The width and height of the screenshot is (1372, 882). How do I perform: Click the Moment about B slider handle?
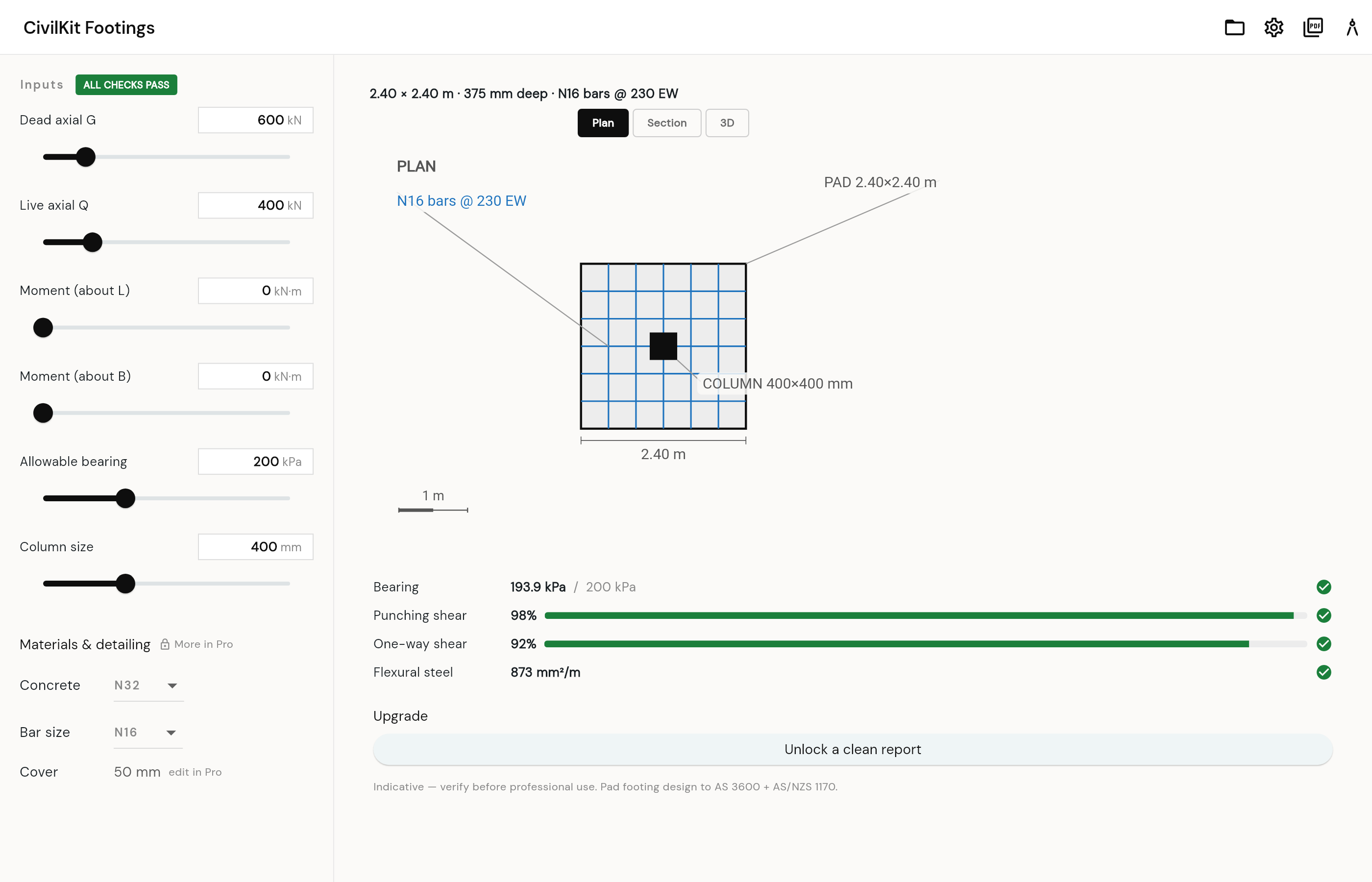[x=43, y=413]
